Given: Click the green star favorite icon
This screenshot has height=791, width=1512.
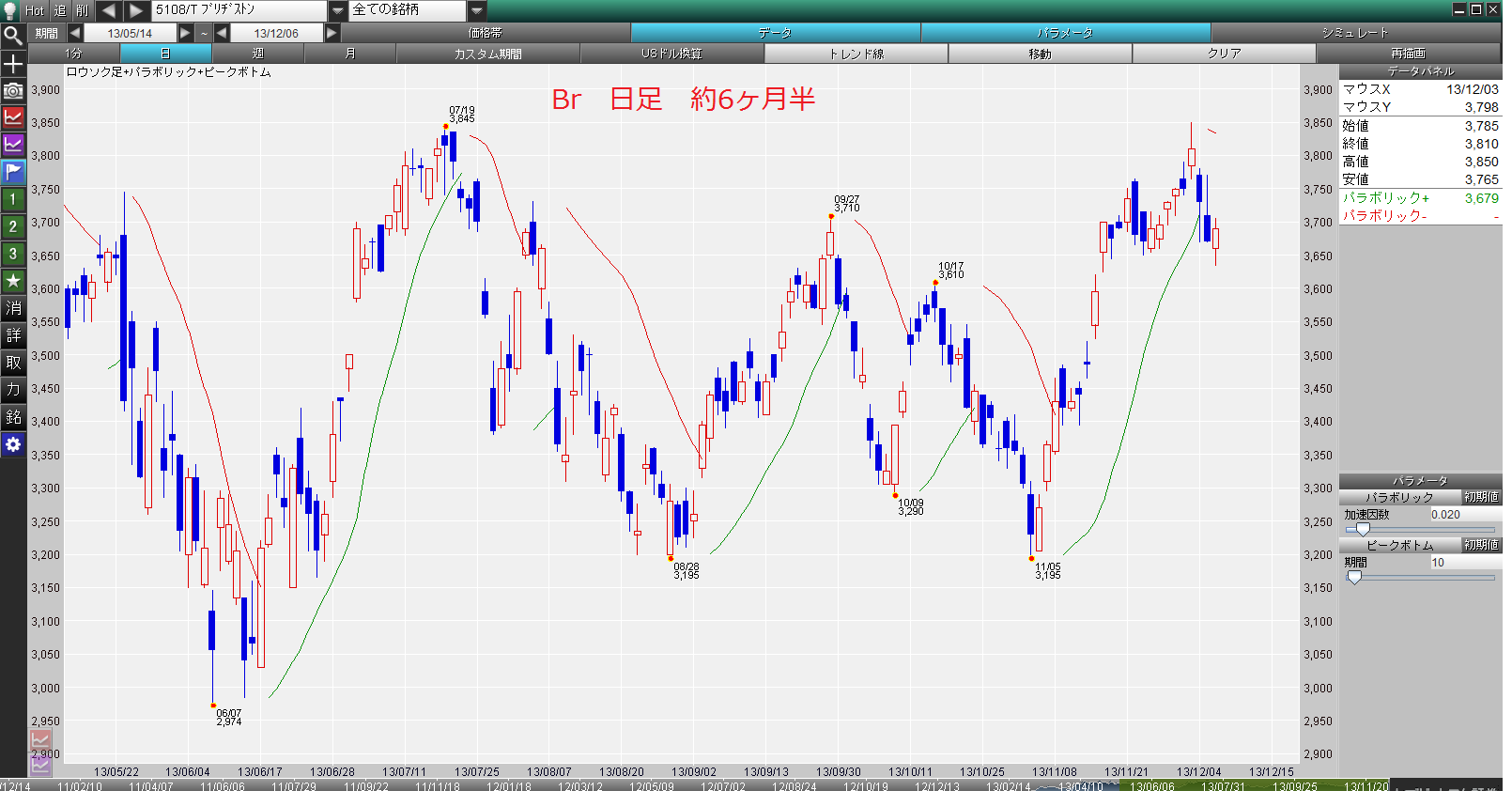Looking at the screenshot, I should tap(13, 281).
